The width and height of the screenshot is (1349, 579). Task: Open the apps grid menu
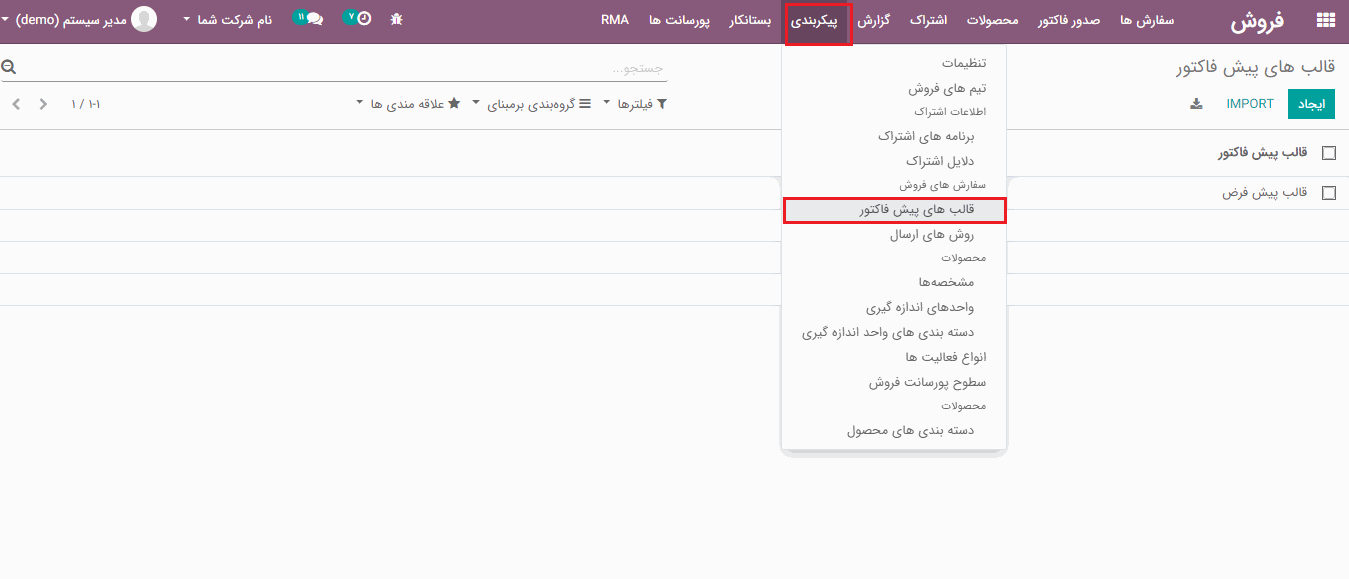(x=1324, y=19)
